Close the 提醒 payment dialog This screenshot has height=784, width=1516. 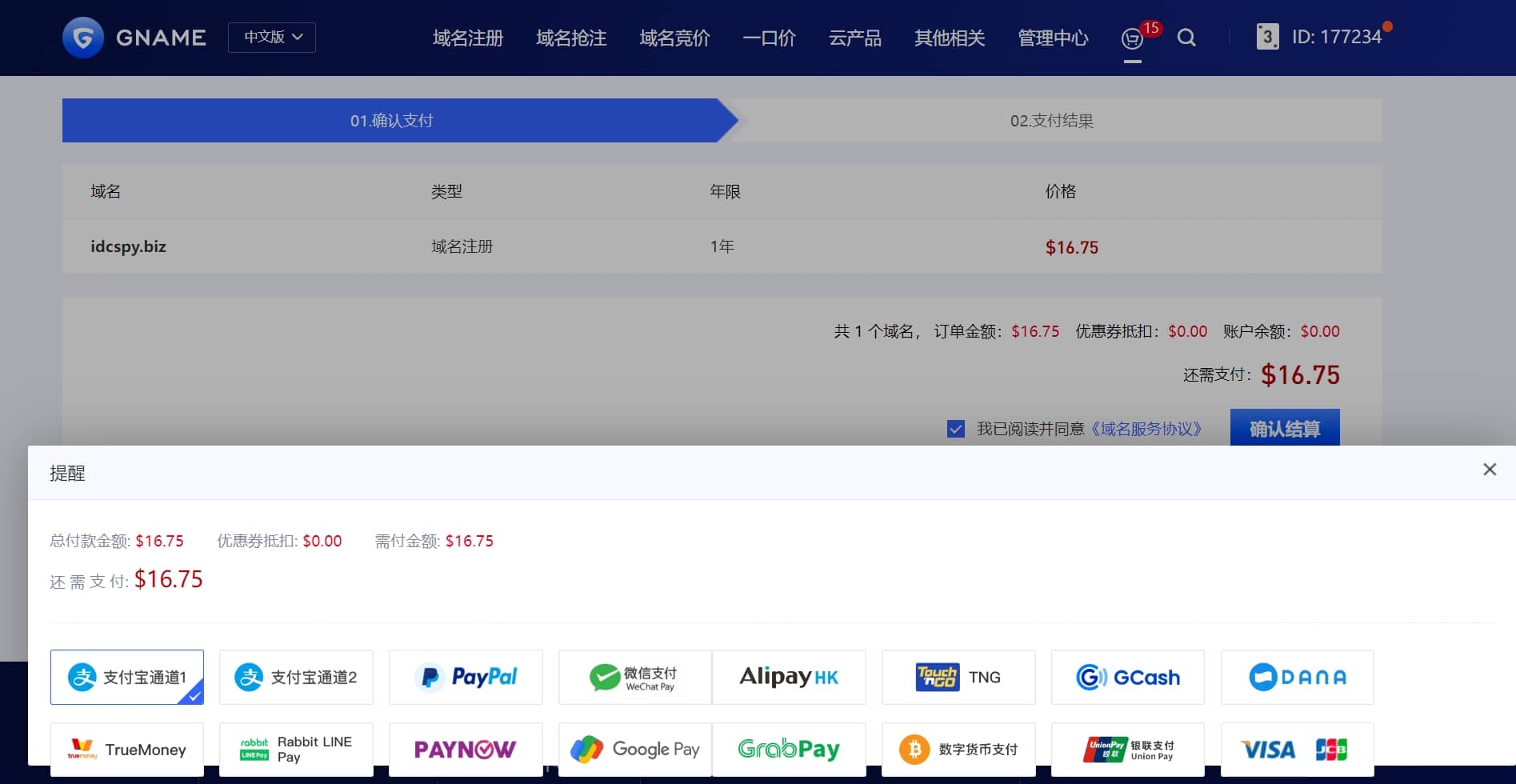(1489, 469)
